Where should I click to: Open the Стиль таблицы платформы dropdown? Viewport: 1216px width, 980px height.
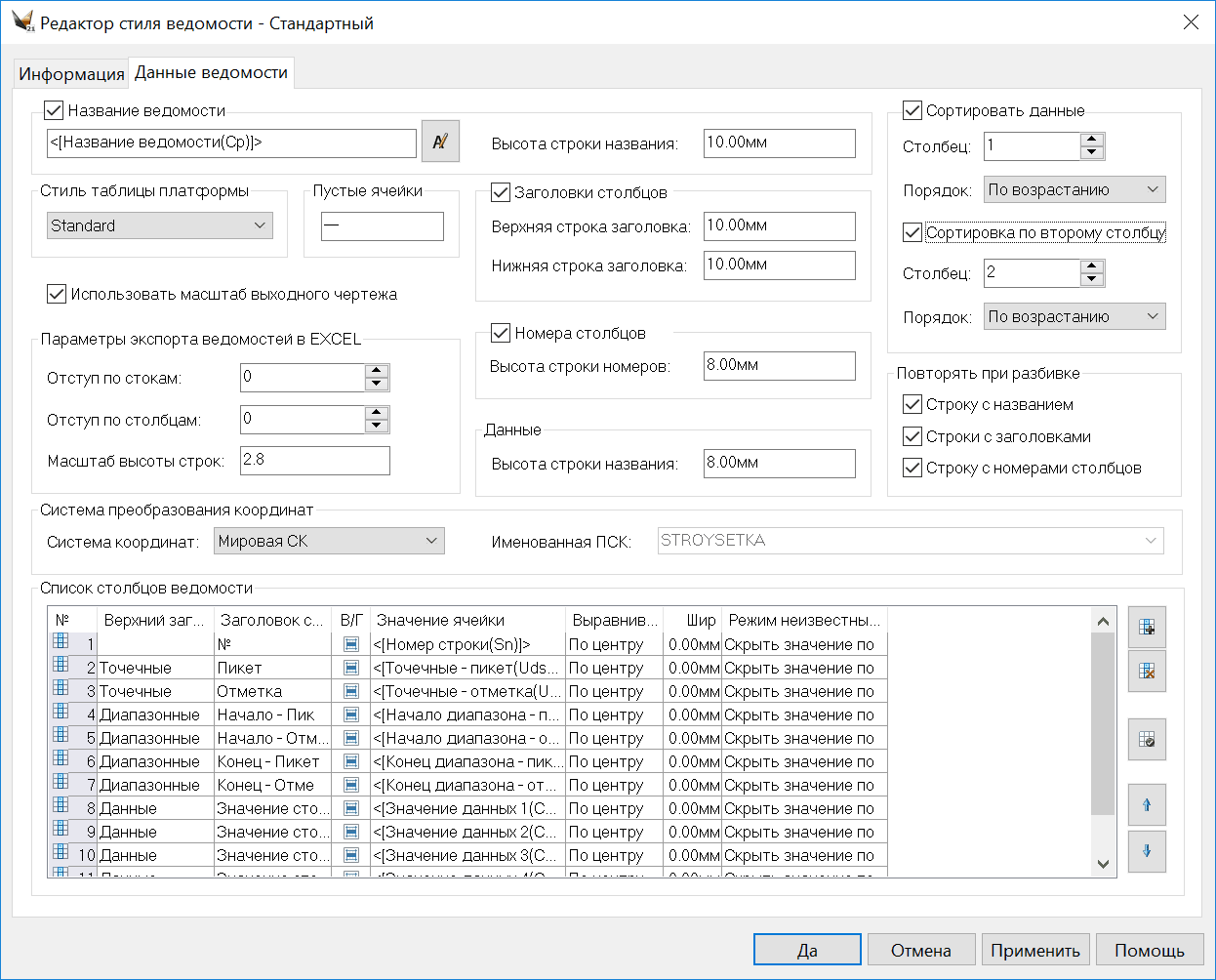160,225
